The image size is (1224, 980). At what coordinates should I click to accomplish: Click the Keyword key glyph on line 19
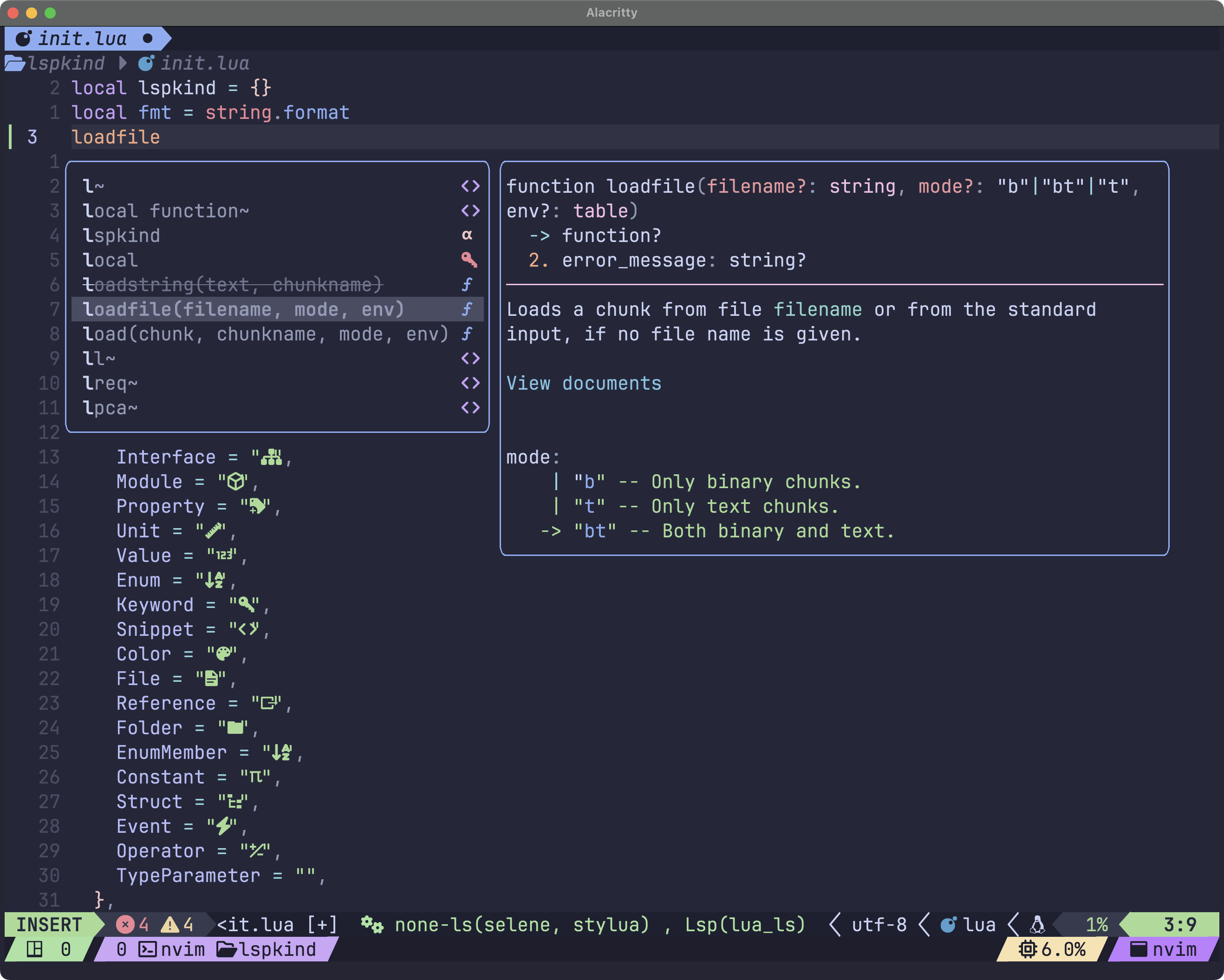point(246,604)
